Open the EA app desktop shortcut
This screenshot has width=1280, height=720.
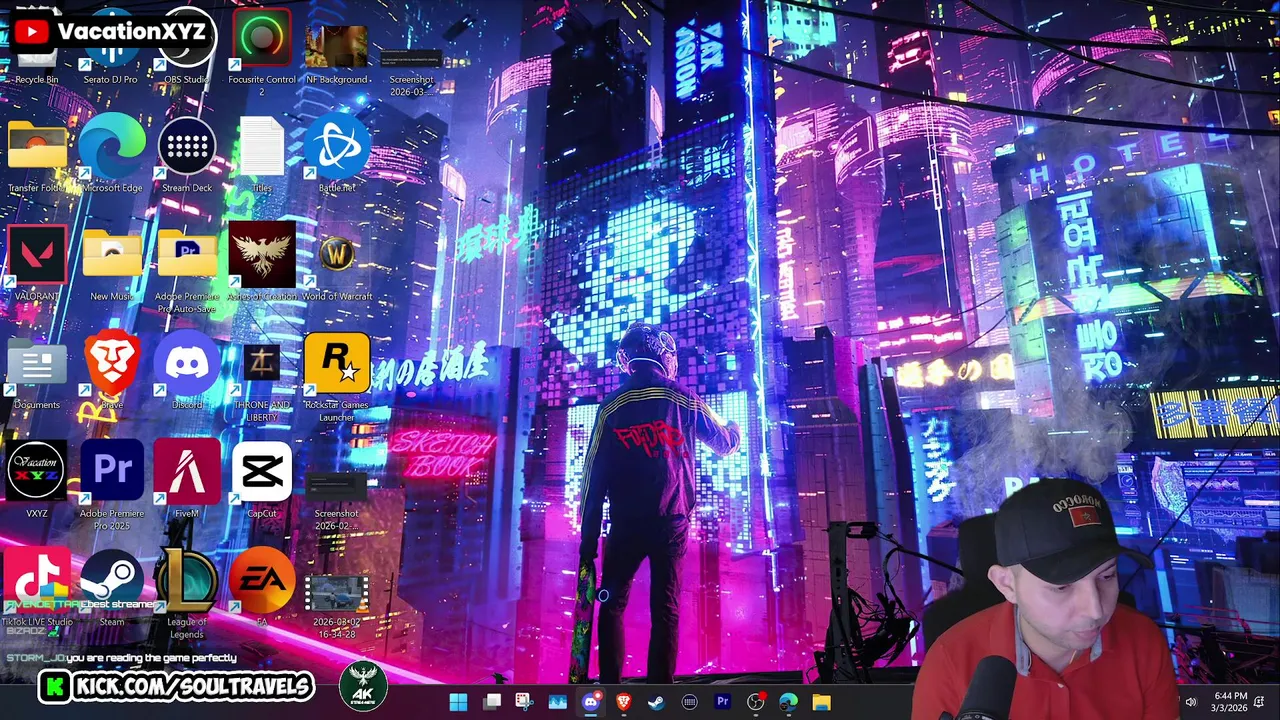[262, 588]
